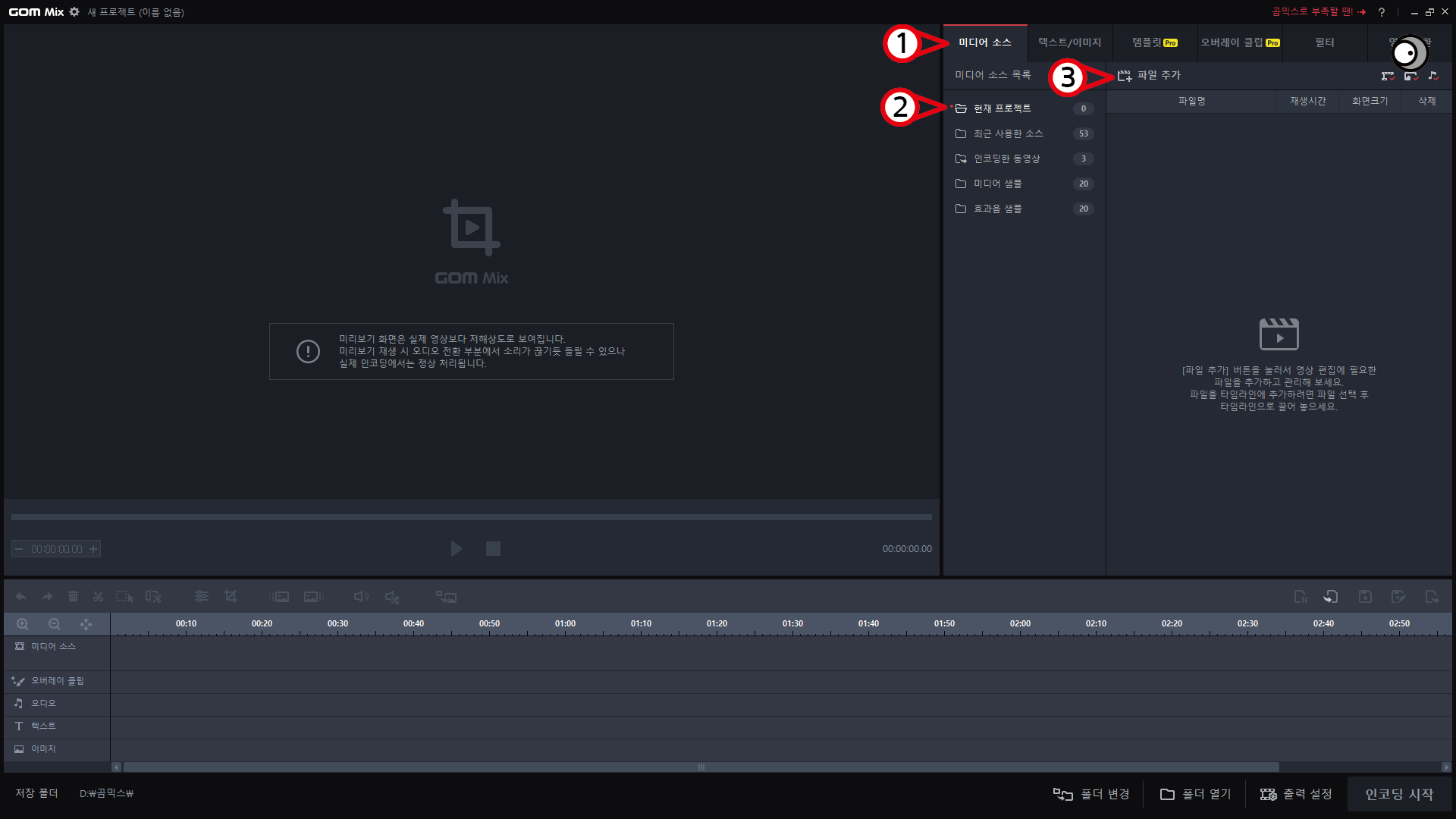Screen dimensions: 1456x819
Task: Click the video adjustment sliders icon
Action: click(x=201, y=597)
